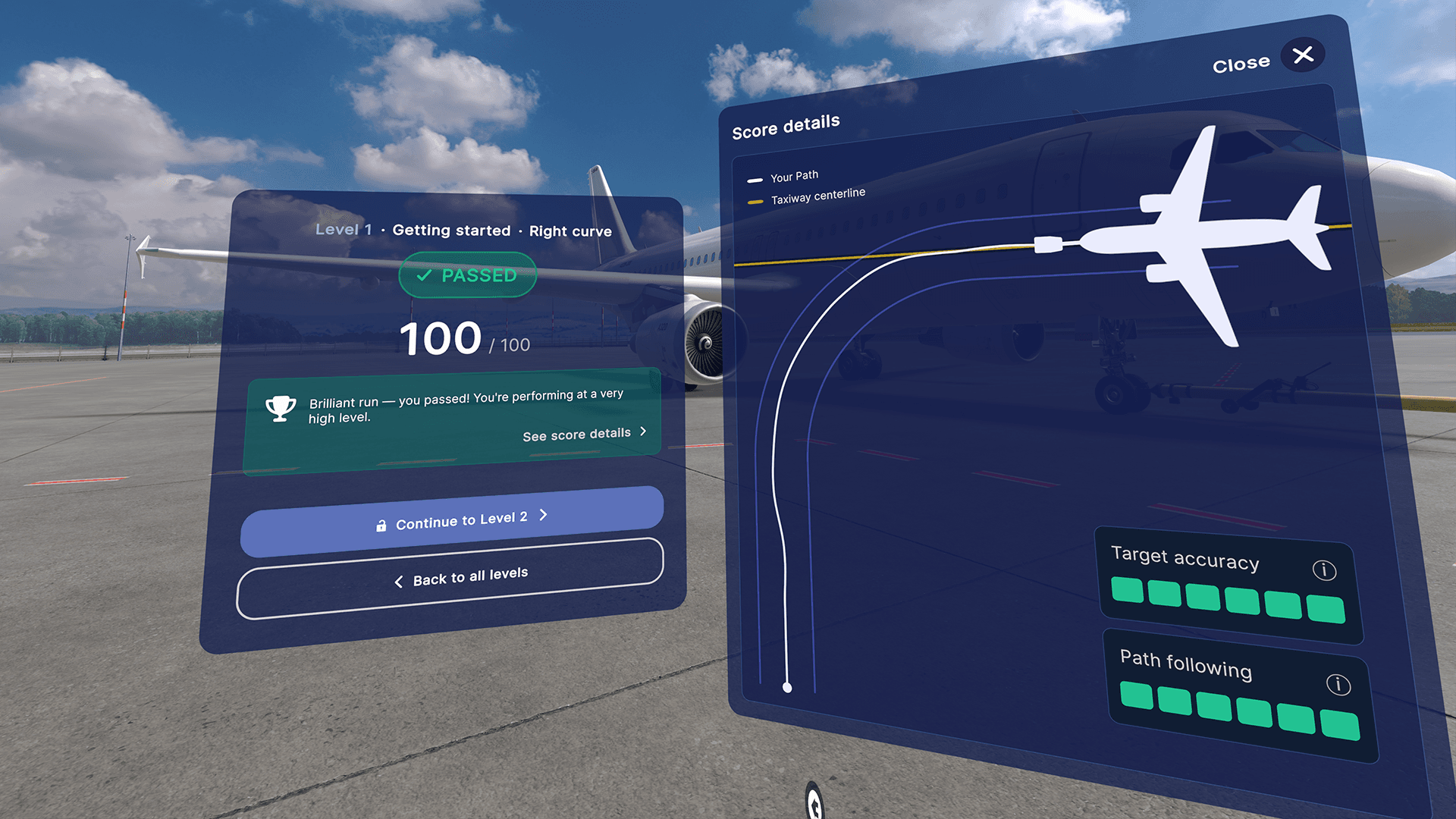Viewport: 1456px width, 819px height.
Task: Click back chevron beside Back to all levels
Action: pyautogui.click(x=399, y=582)
